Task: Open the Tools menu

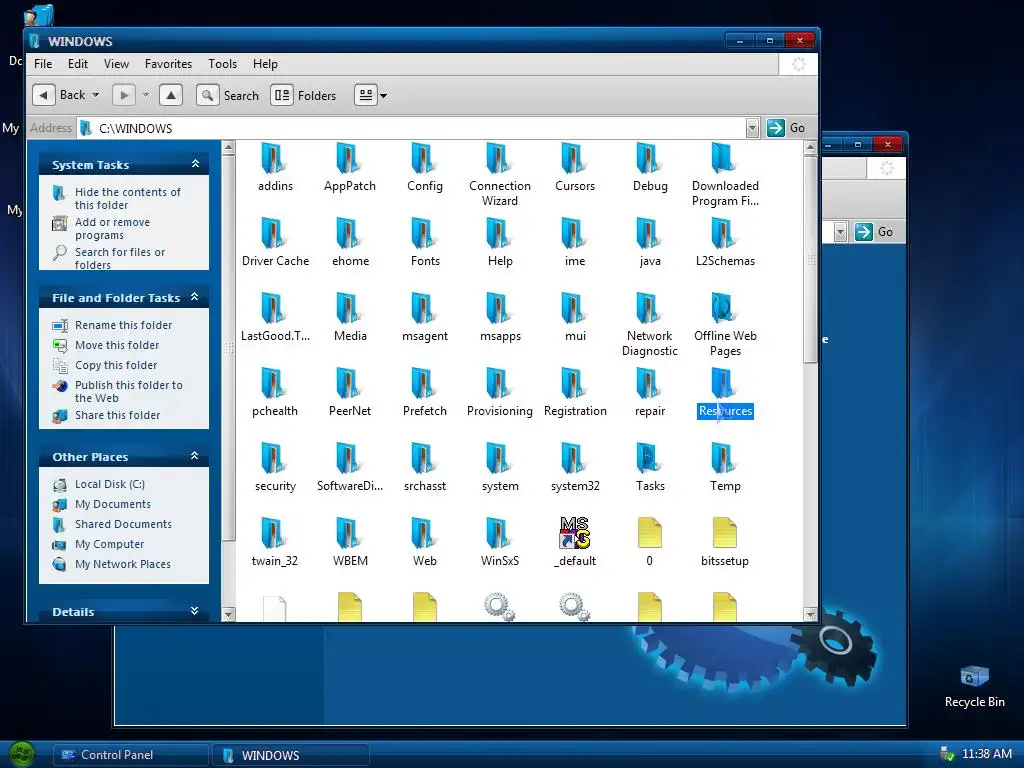Action: [x=223, y=64]
